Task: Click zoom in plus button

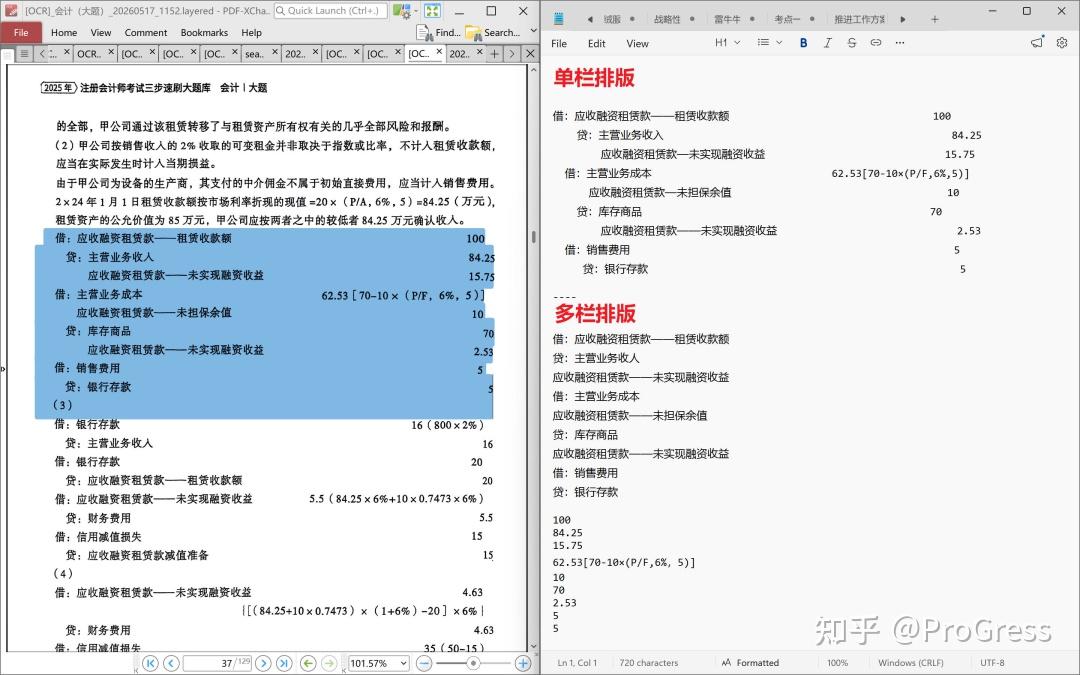Action: 523,663
